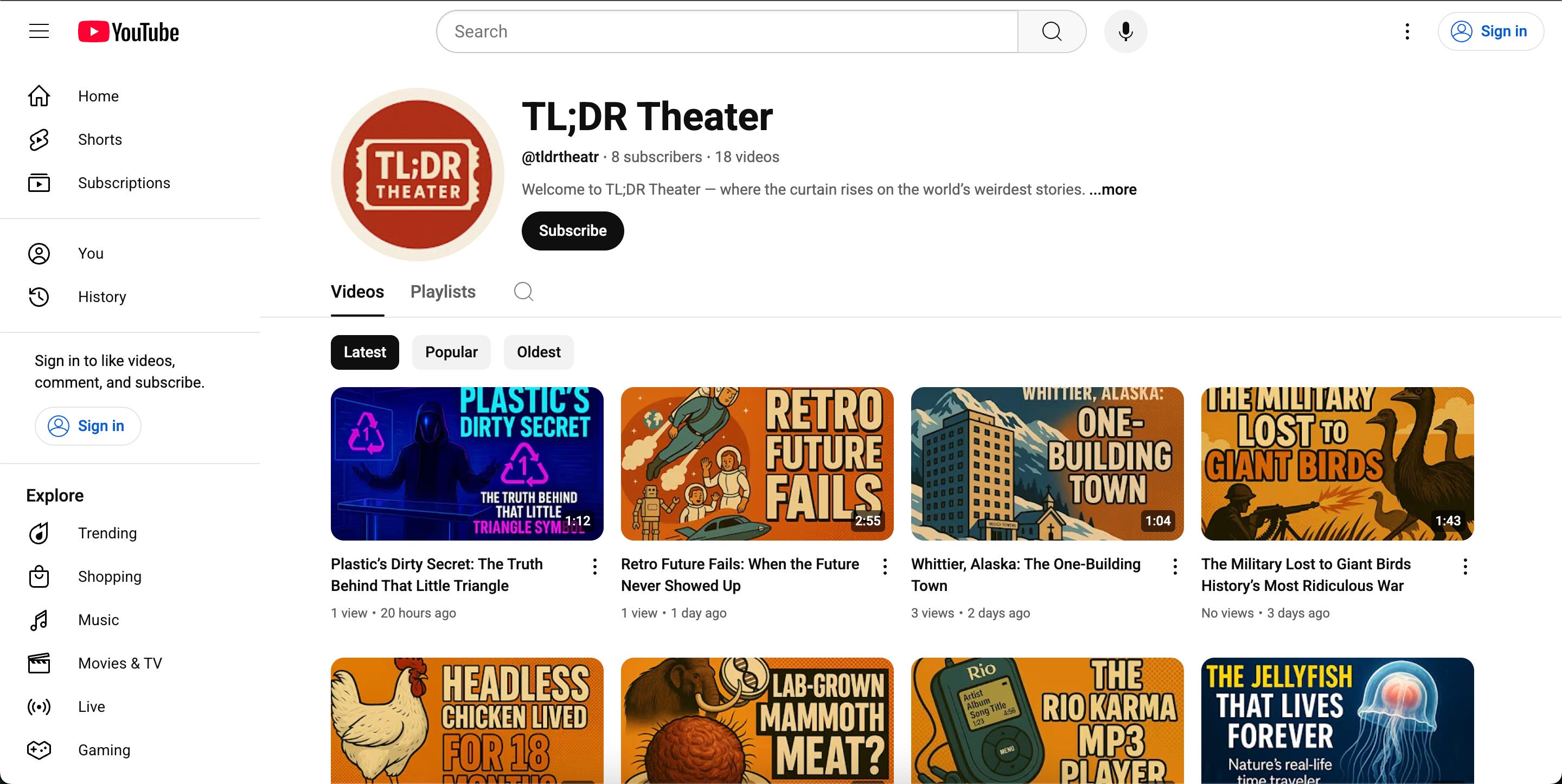This screenshot has width=1562, height=784.
Task: Click the '8 subscribers' text
Action: pyautogui.click(x=656, y=157)
